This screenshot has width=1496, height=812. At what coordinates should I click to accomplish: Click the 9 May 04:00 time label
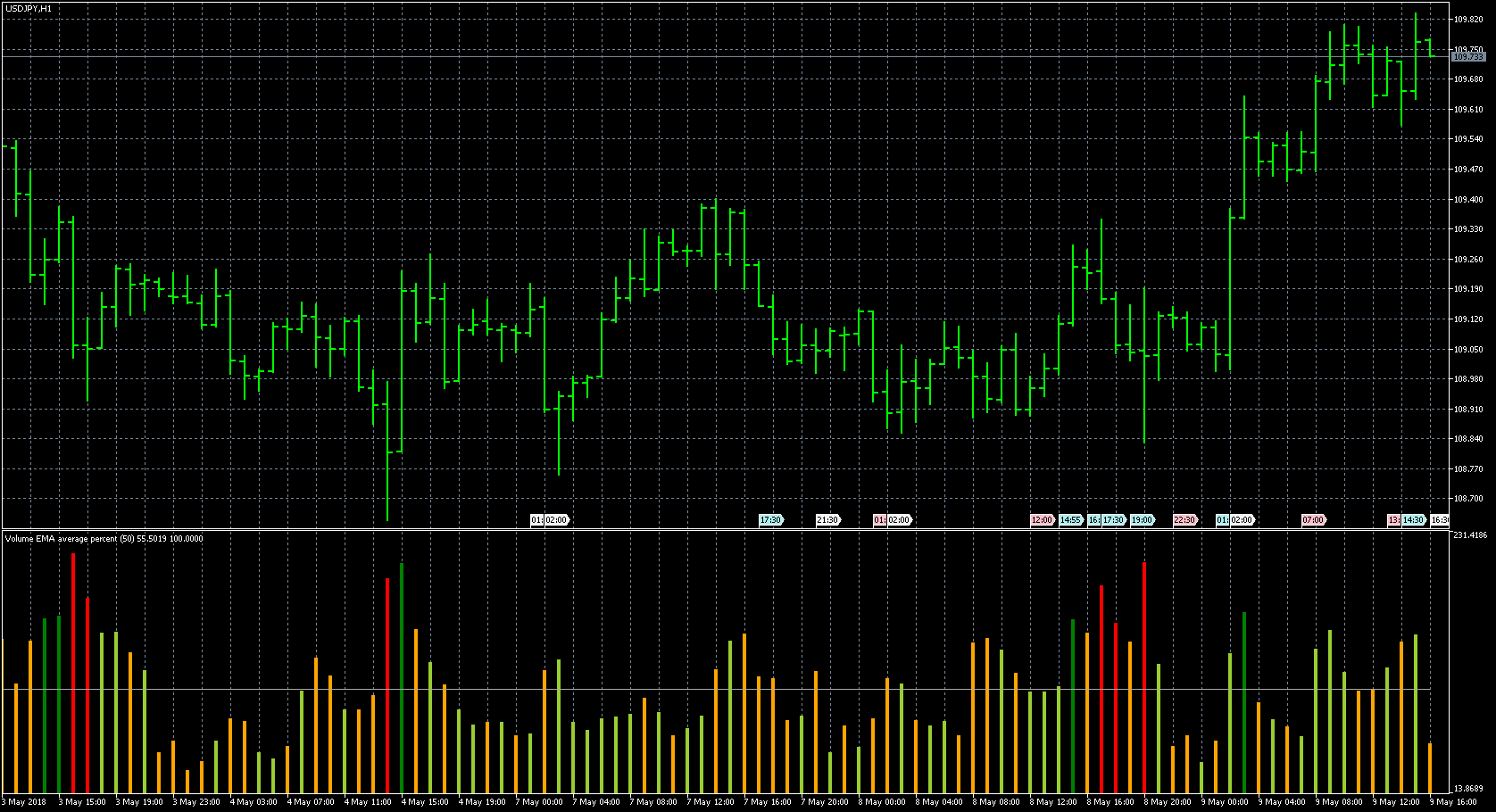coord(1282,802)
